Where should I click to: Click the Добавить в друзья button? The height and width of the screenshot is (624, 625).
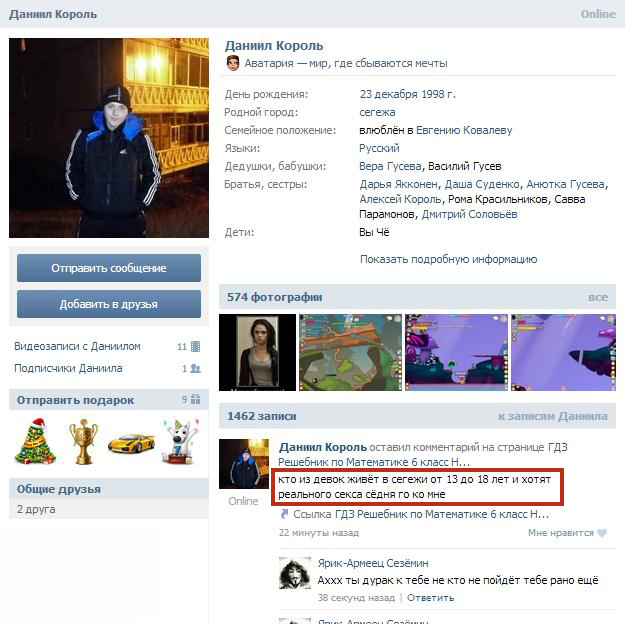pyautogui.click(x=109, y=304)
